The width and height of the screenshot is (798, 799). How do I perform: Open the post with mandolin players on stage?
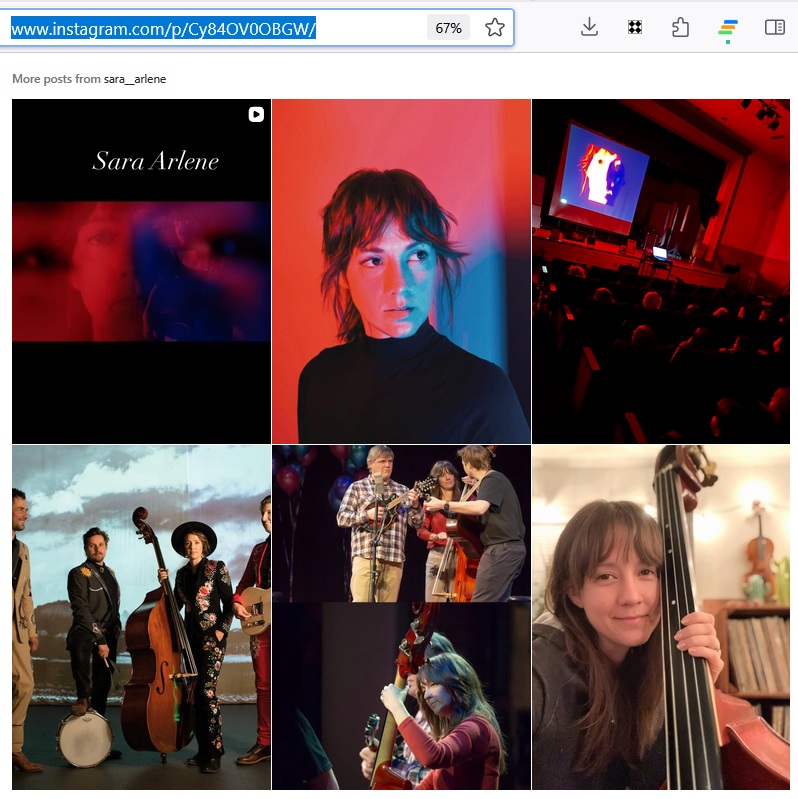pyautogui.click(x=401, y=523)
